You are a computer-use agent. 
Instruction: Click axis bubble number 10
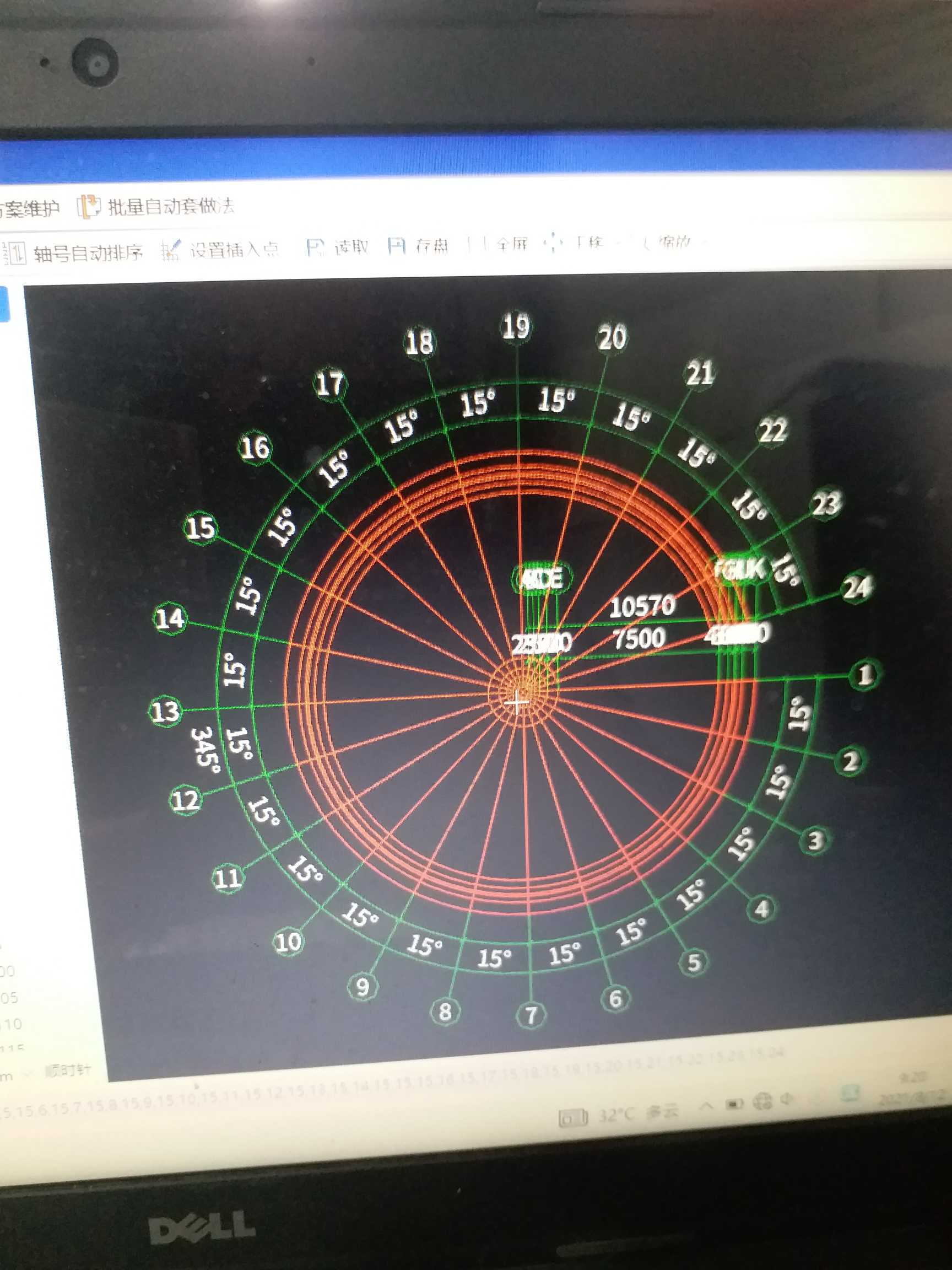pos(288,942)
